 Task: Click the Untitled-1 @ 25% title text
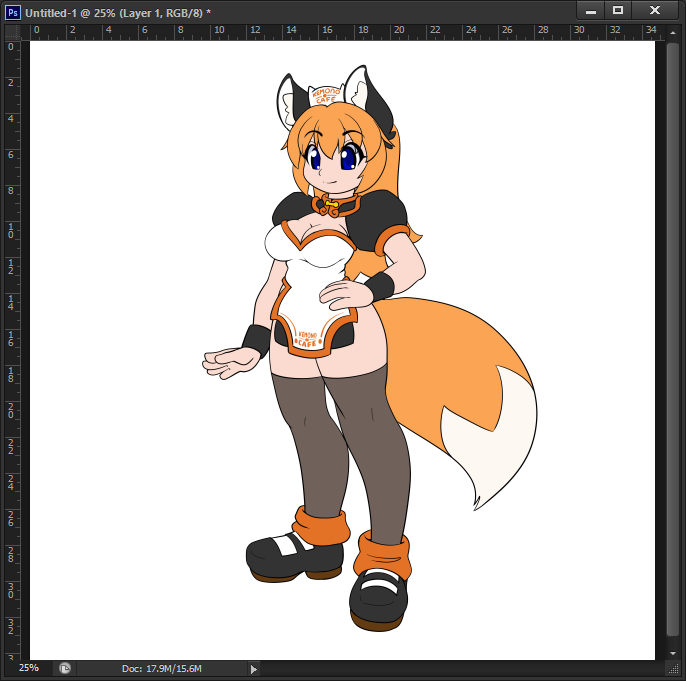click(x=118, y=13)
